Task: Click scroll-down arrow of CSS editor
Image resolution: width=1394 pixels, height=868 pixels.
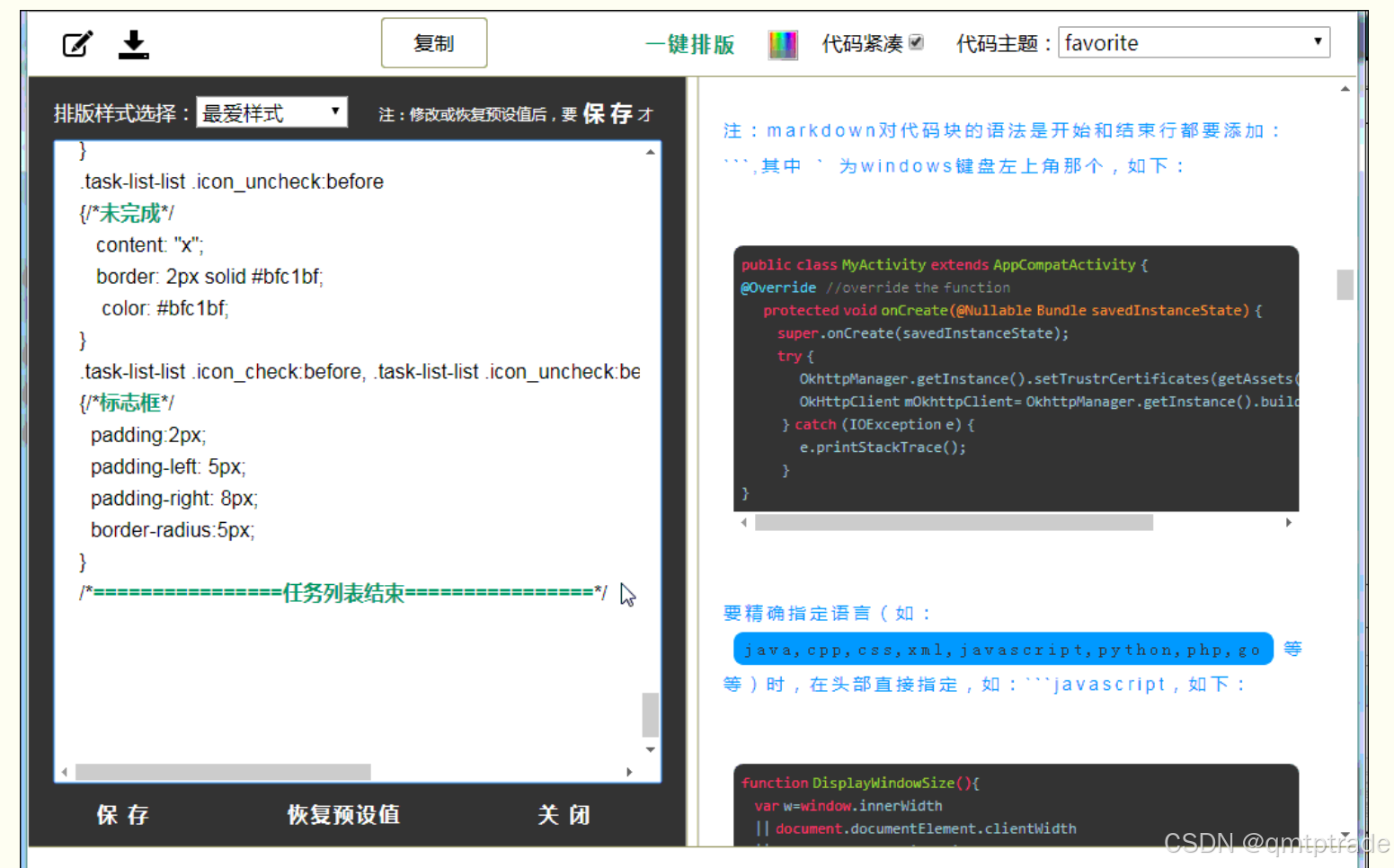Action: pos(650,749)
